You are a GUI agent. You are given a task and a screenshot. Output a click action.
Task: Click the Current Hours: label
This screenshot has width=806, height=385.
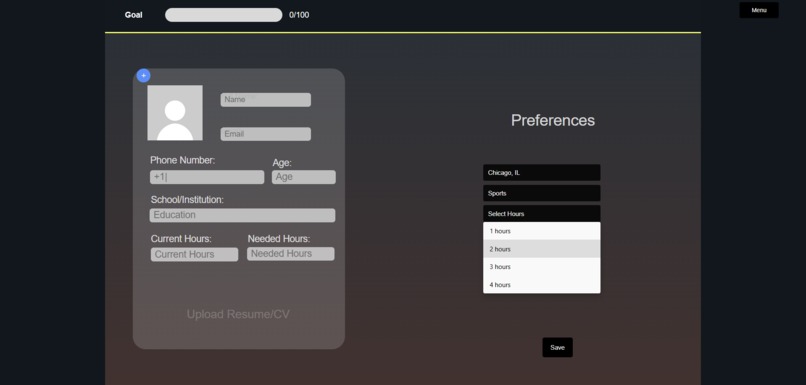[x=181, y=239]
